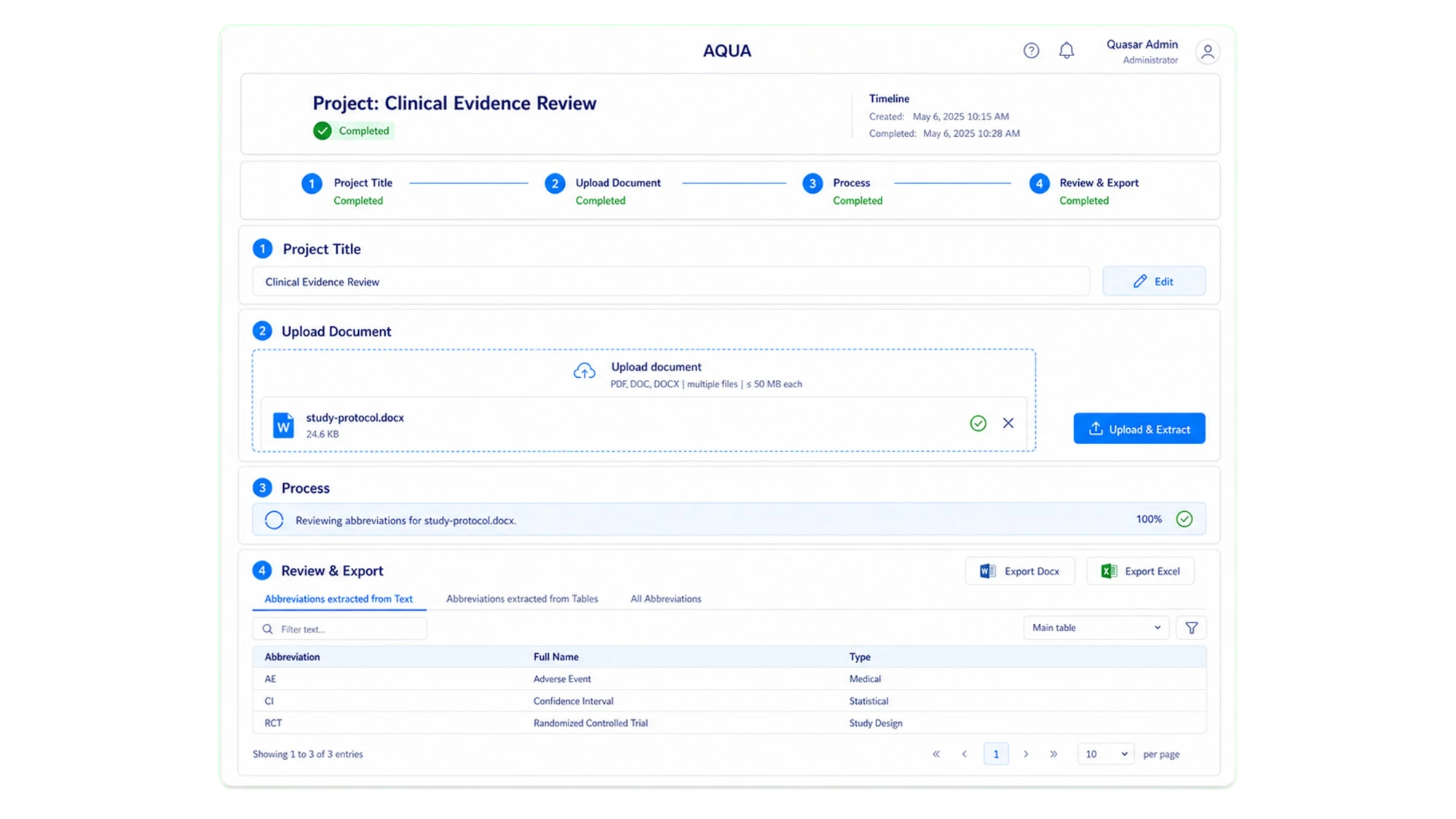Click Export Docx button

(1019, 571)
